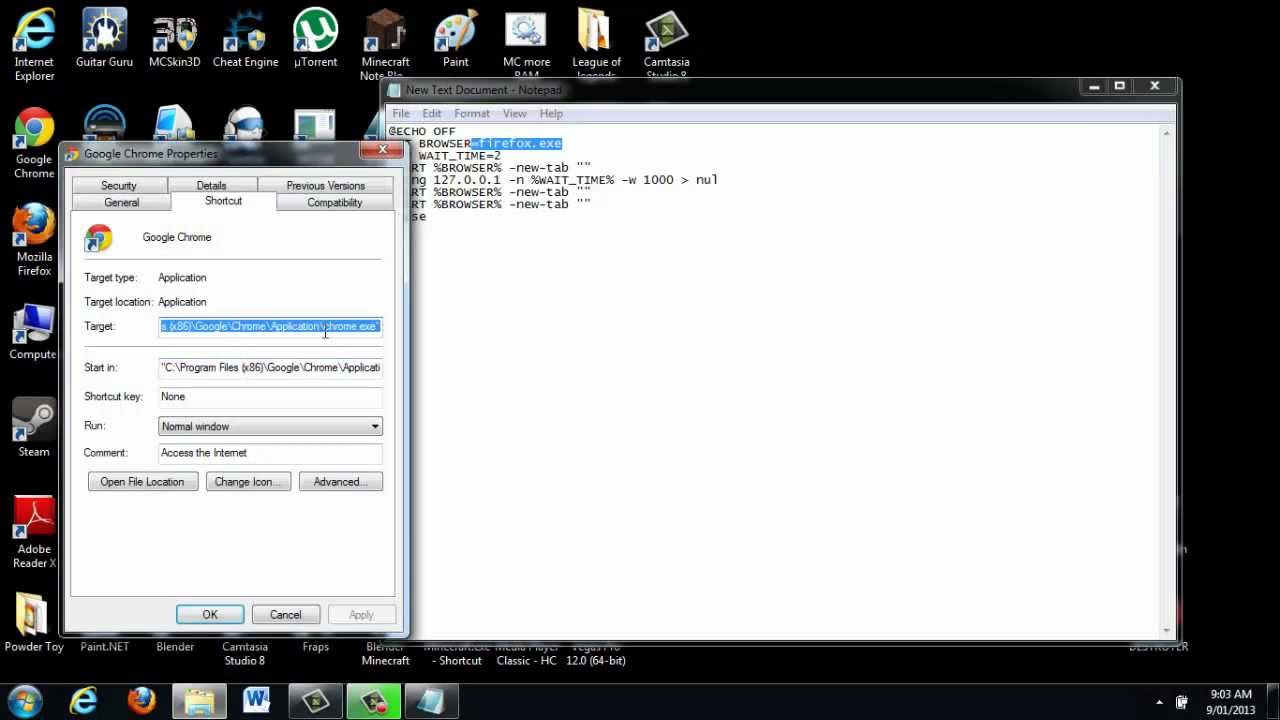Click the WAIT_TIME=2 line in Notepad
This screenshot has height=720, width=1280.
point(459,156)
